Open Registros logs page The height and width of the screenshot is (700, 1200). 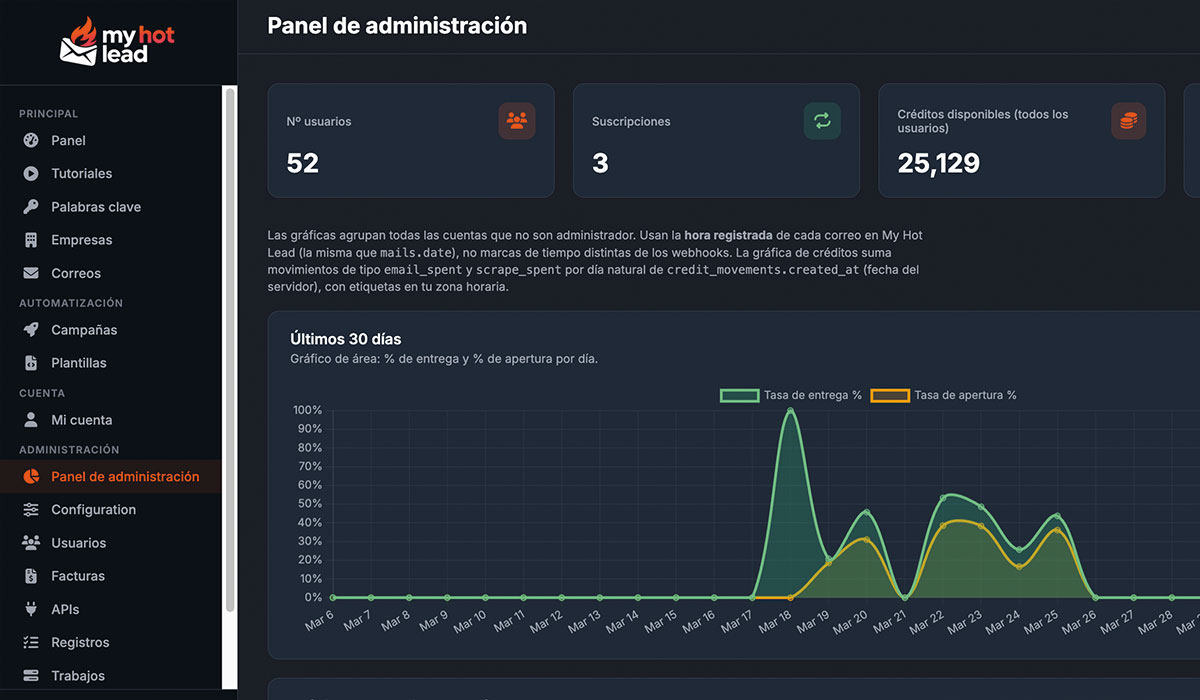[111, 643]
